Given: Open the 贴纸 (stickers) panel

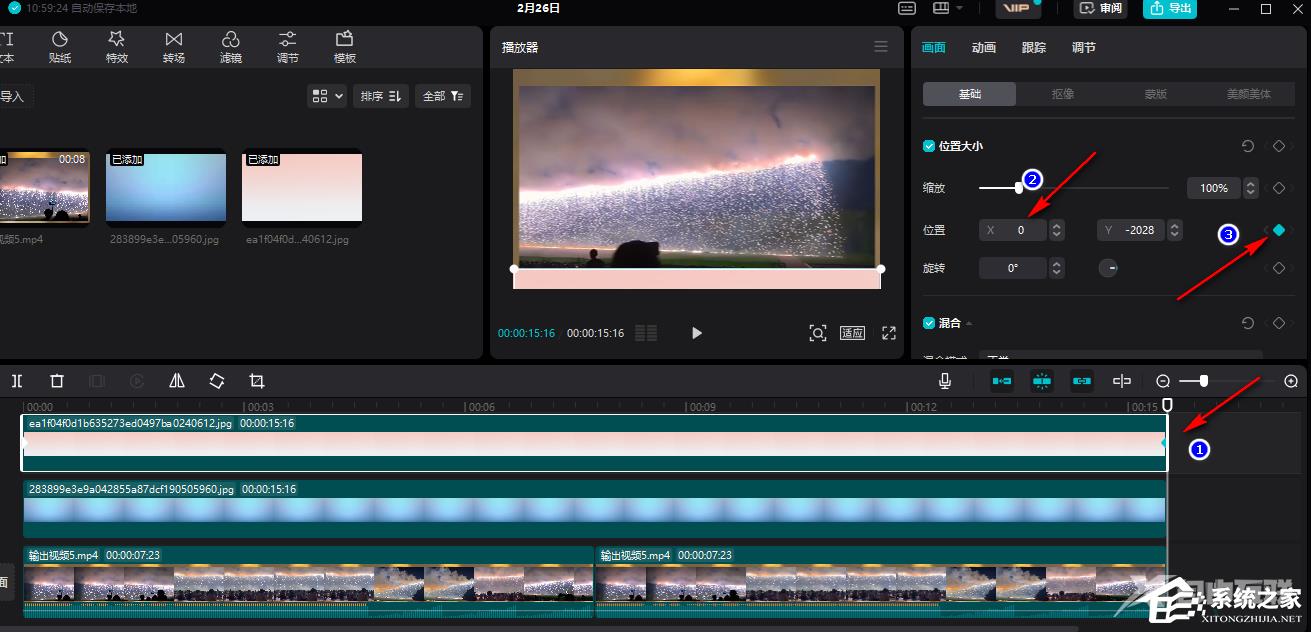Looking at the screenshot, I should click(x=60, y=46).
